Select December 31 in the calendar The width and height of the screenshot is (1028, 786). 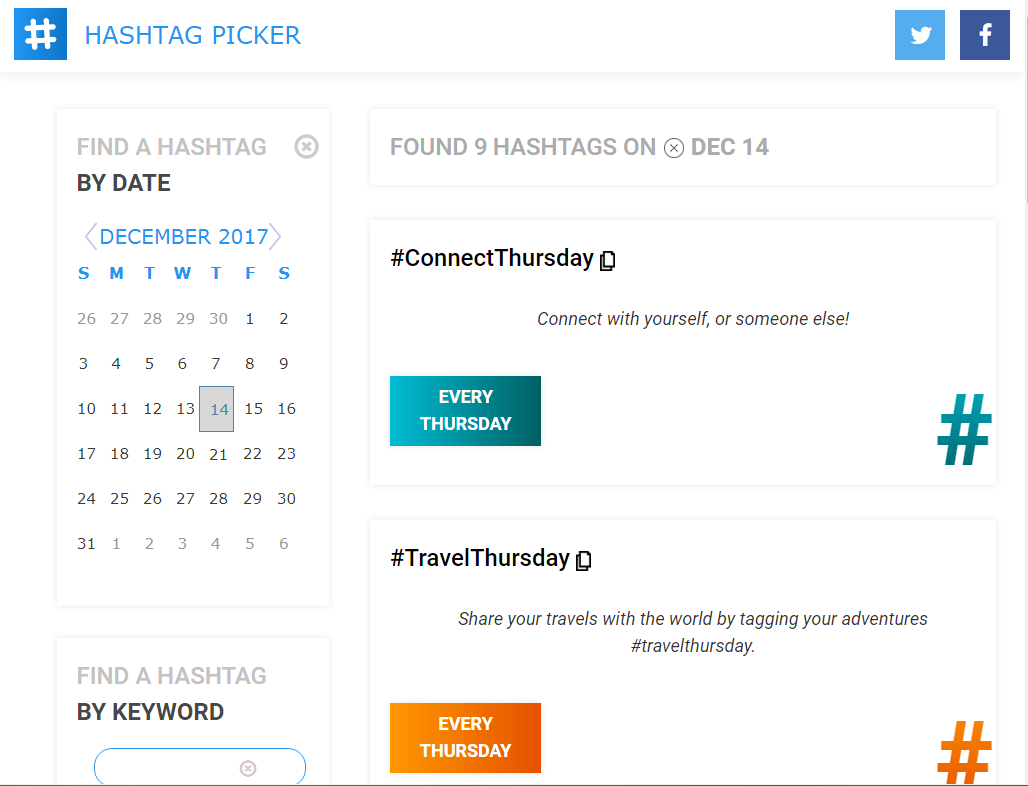click(86, 543)
